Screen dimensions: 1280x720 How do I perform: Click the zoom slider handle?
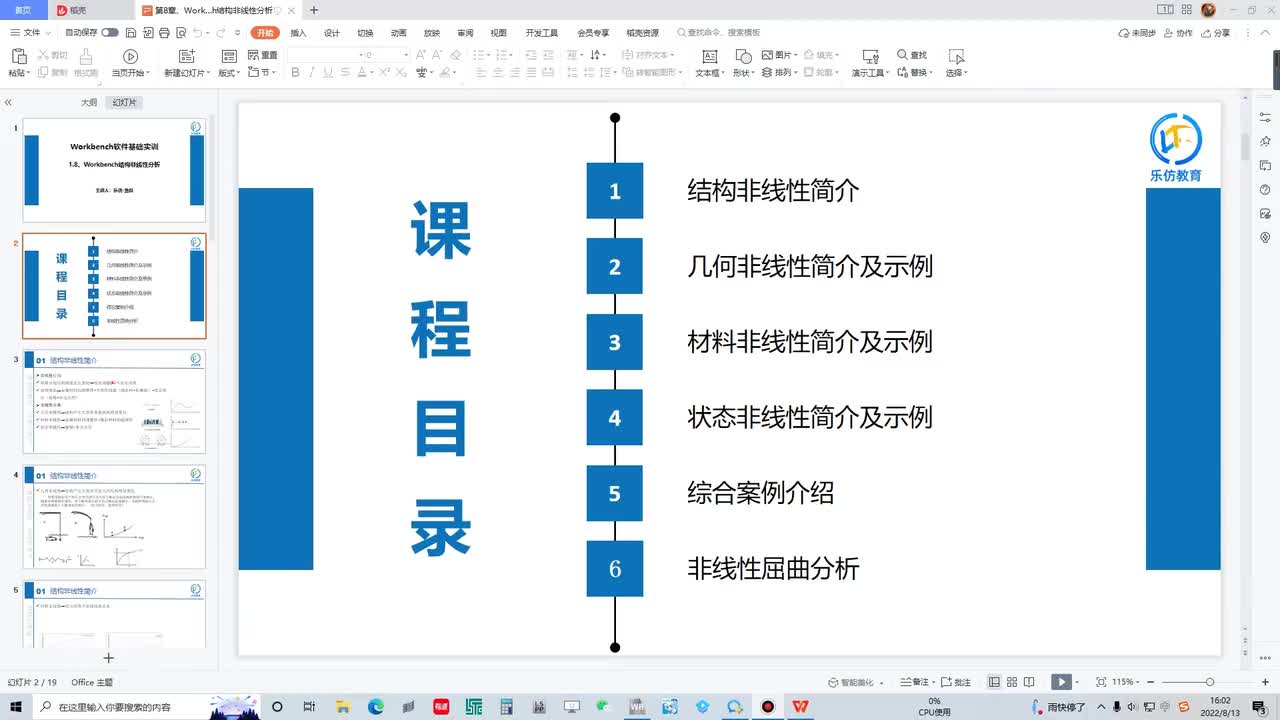(1210, 682)
